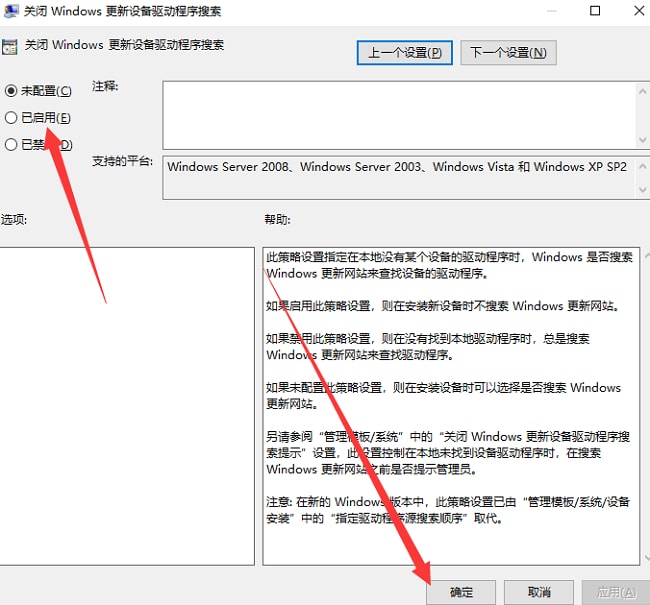This screenshot has width=650, height=605.
Task: Select the 已禁用 radio option
Action: [12, 145]
